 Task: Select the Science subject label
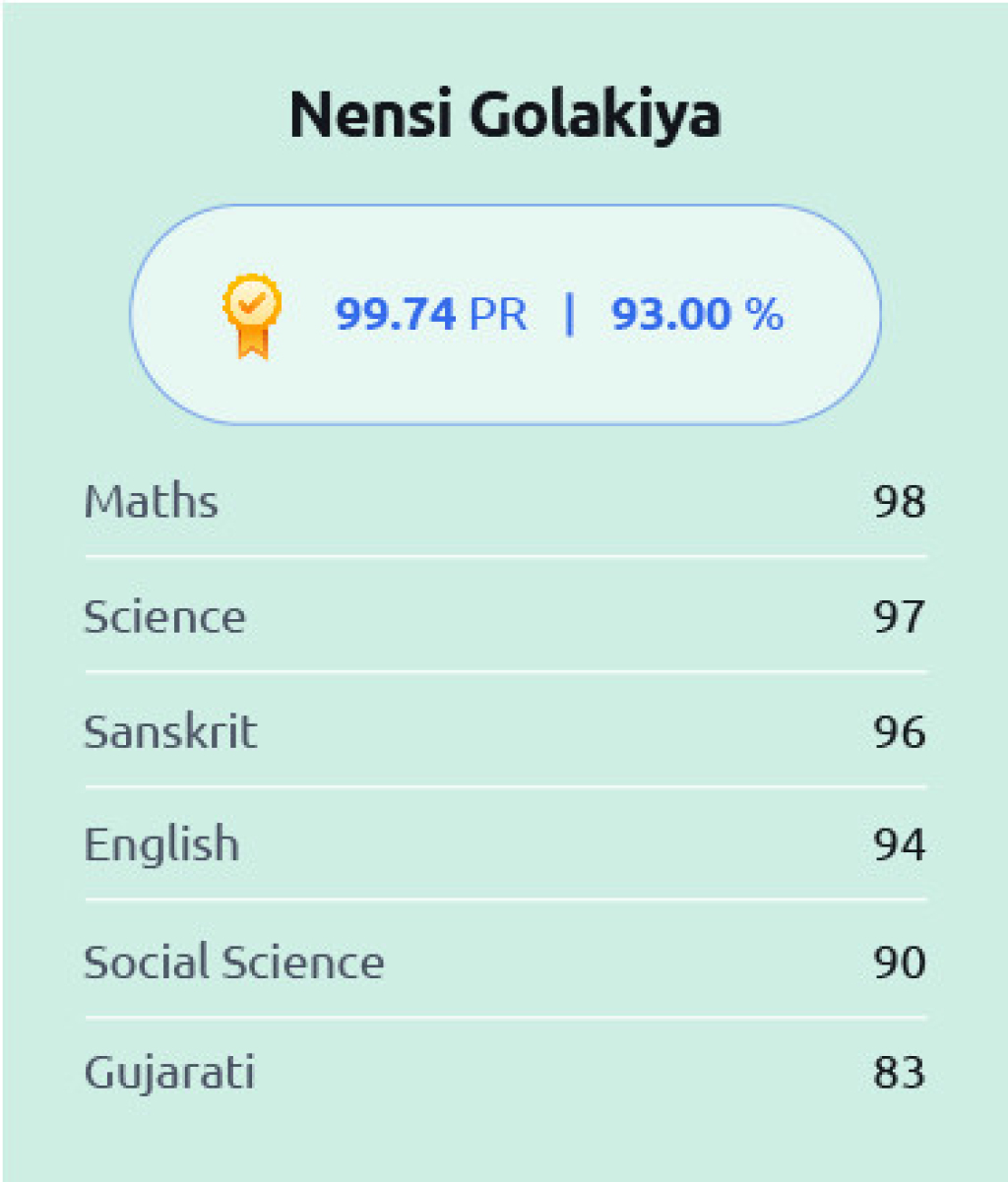(164, 617)
